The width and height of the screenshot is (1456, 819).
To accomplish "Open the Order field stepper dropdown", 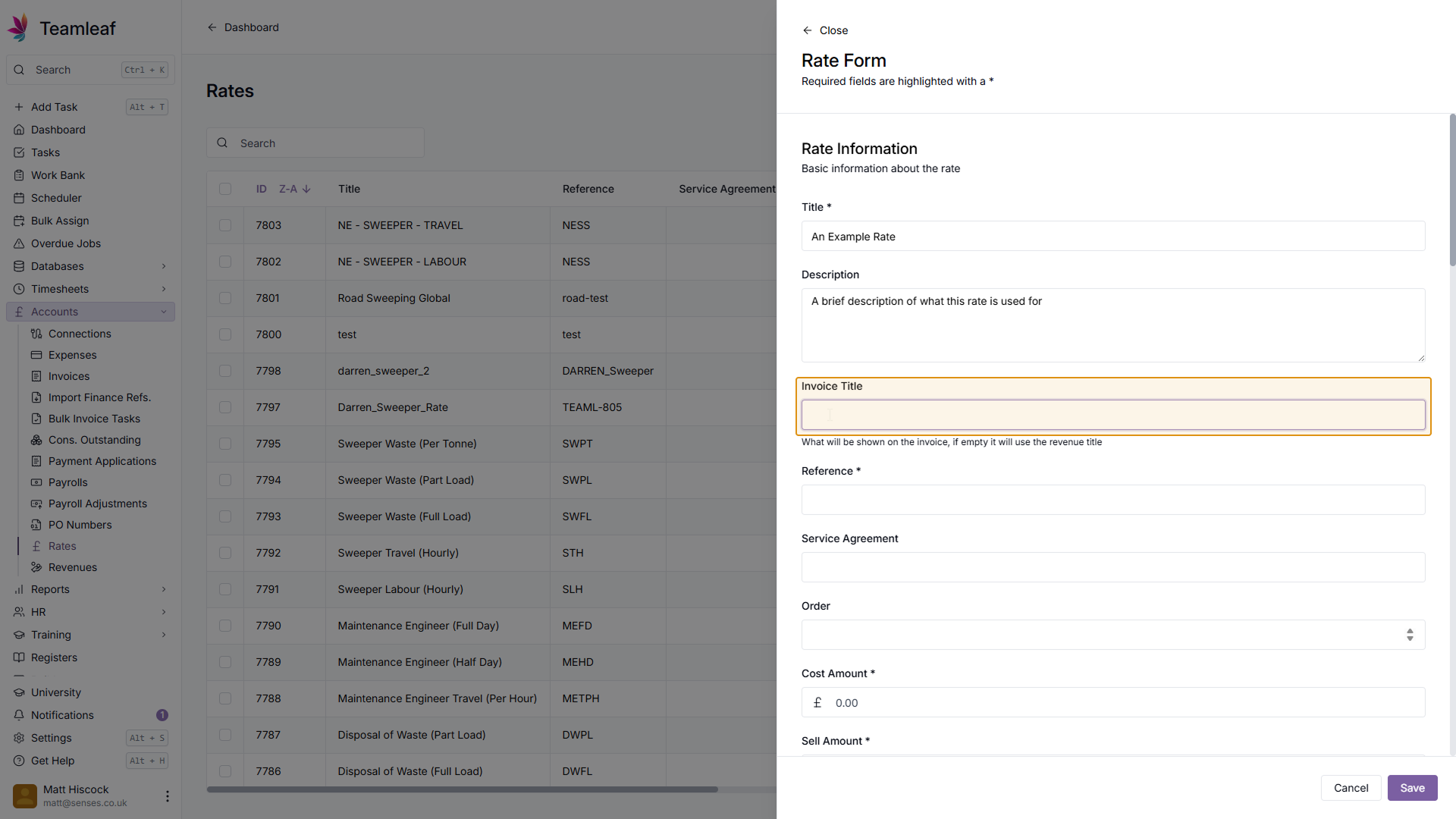I will (1409, 635).
